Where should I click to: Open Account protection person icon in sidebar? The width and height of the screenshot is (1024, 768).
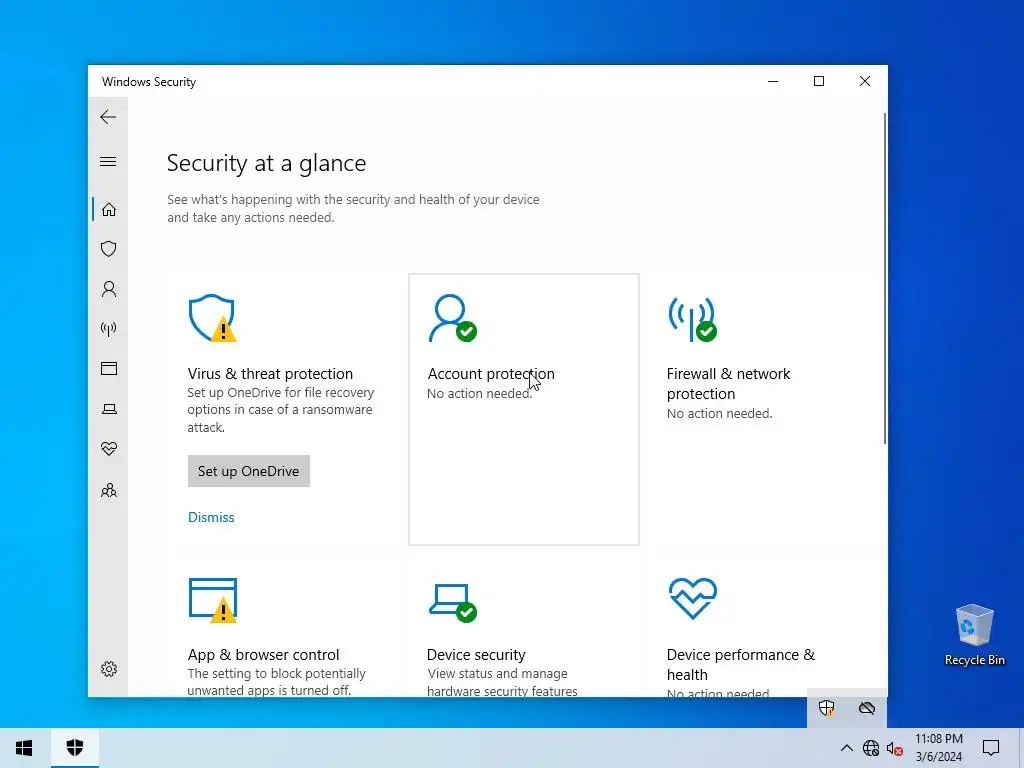[x=108, y=289]
